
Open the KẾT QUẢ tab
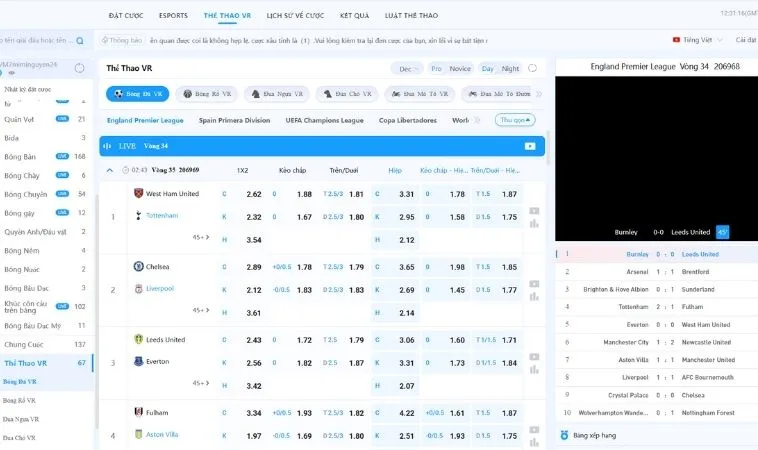pos(354,15)
